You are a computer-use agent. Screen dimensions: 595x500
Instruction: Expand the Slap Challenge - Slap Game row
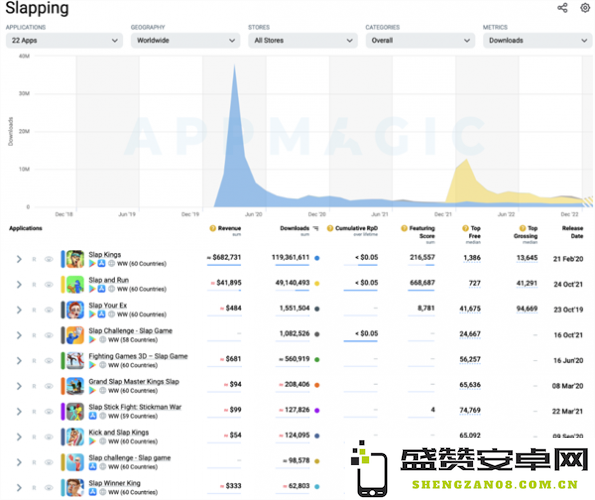tap(19, 335)
